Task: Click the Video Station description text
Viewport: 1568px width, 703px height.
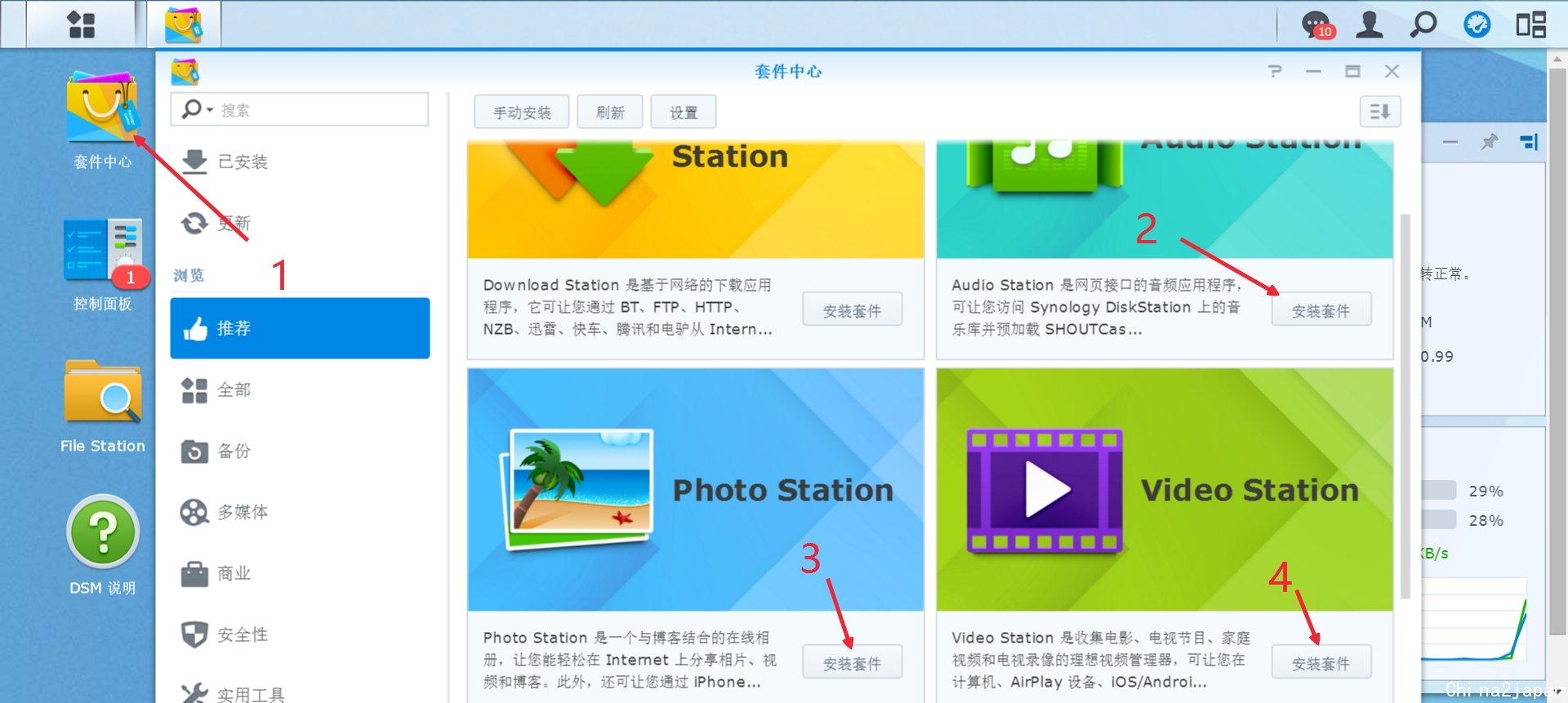Action: (1101, 660)
